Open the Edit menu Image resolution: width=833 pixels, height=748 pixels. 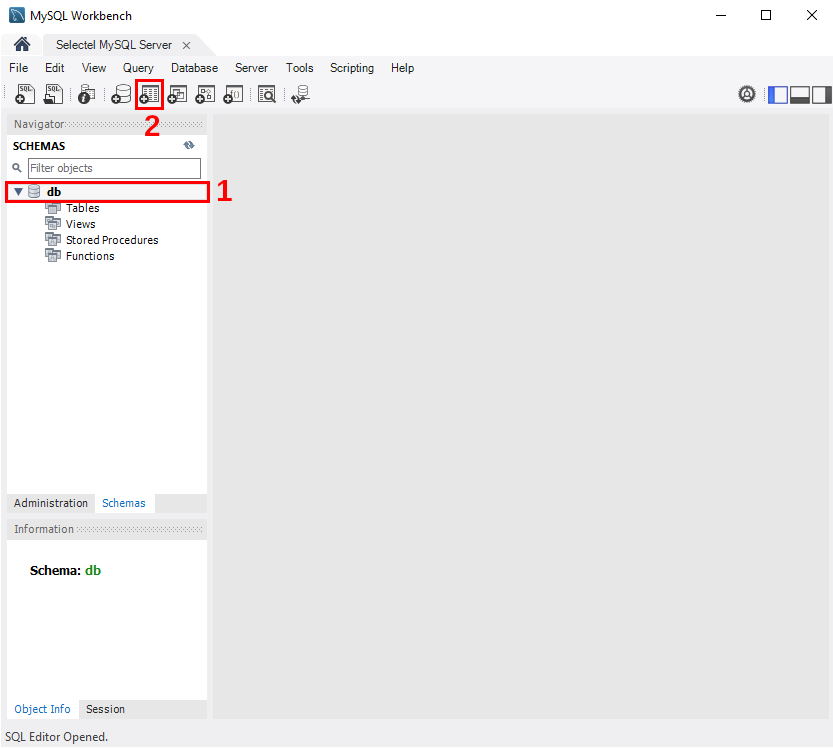[55, 68]
